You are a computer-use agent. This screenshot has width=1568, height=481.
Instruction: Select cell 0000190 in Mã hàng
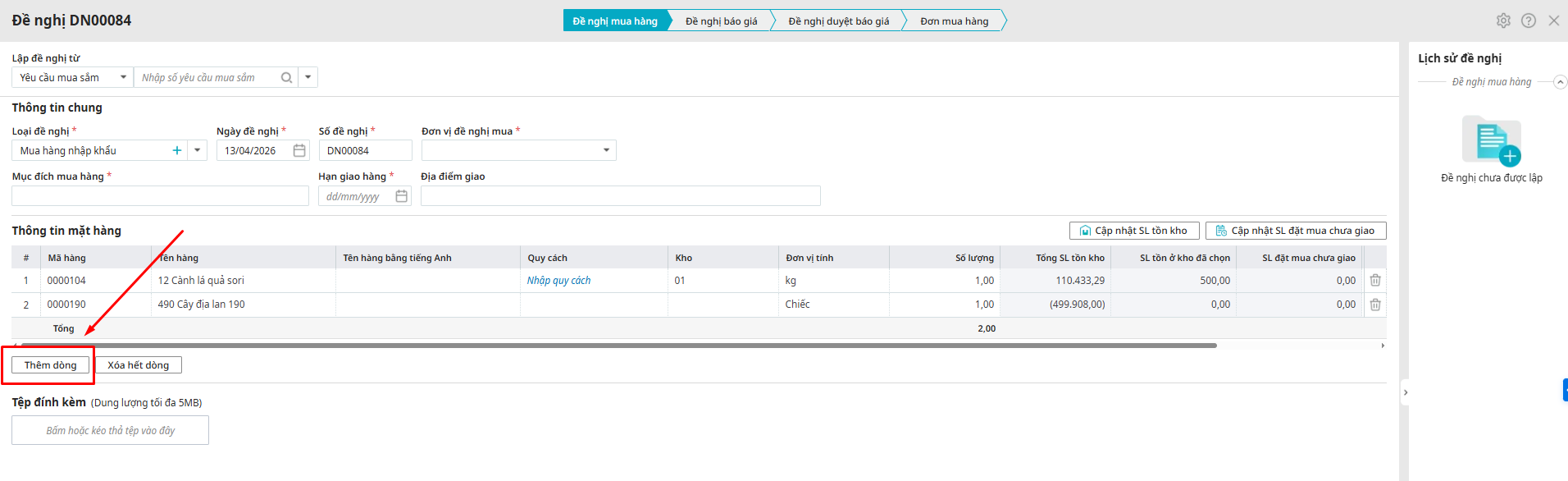(x=96, y=305)
